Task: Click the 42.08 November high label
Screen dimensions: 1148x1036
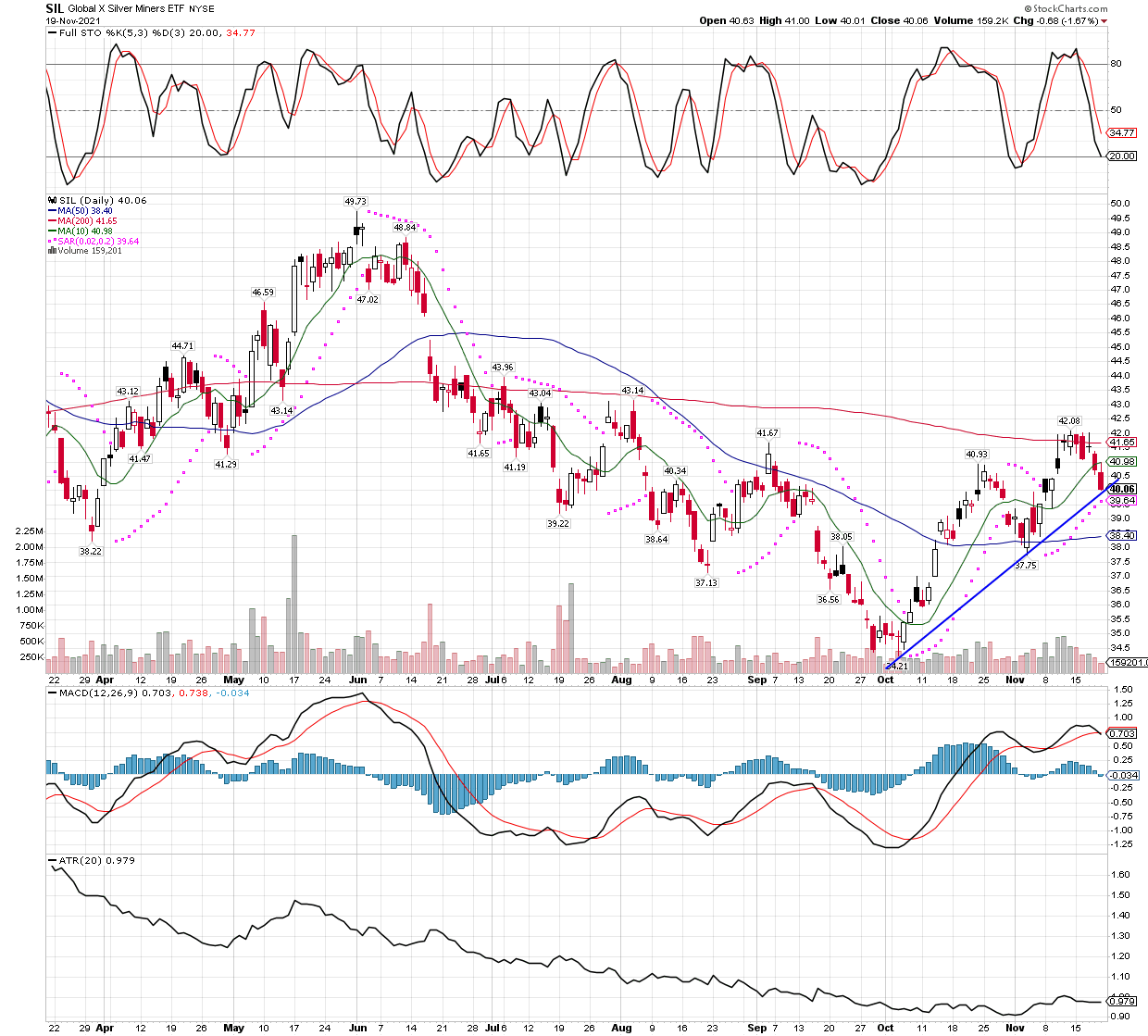Action: click(1069, 421)
